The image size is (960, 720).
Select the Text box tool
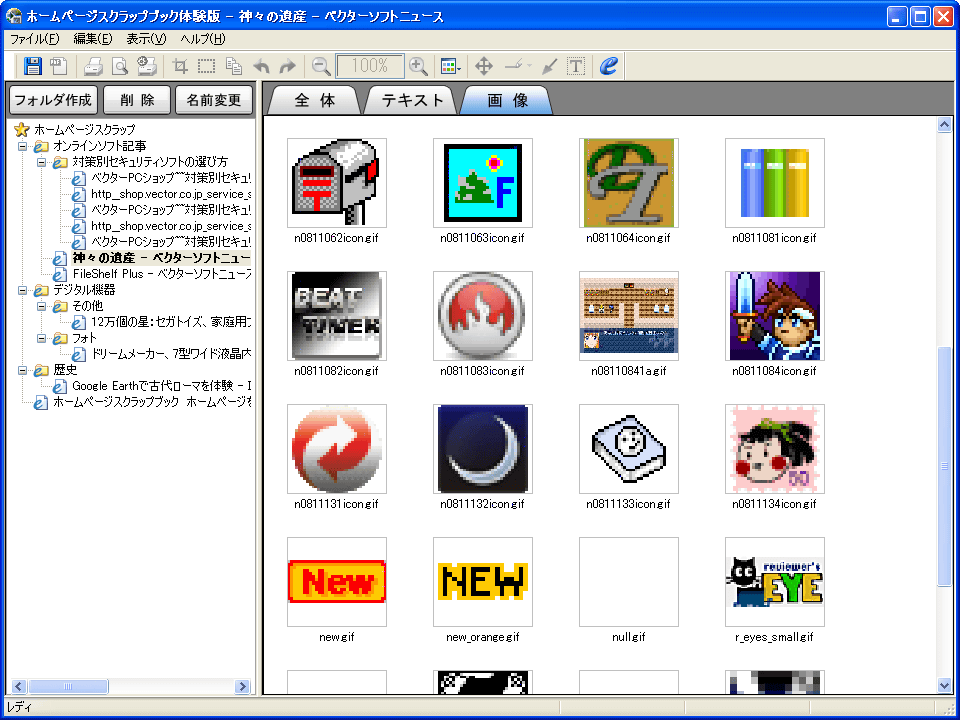(576, 66)
